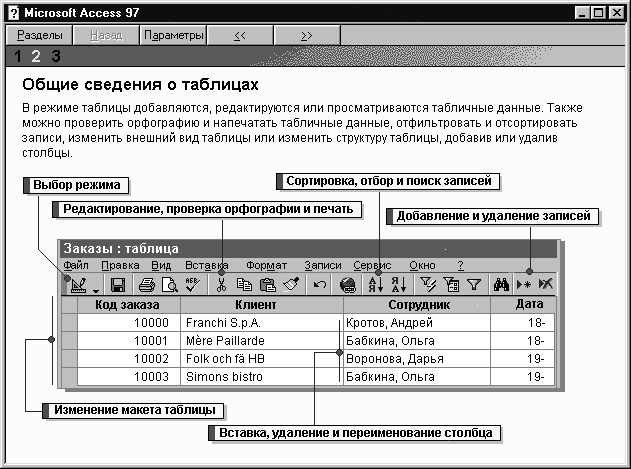Click the Format Painter brush icon
The width and height of the screenshot is (631, 469).
291,284
